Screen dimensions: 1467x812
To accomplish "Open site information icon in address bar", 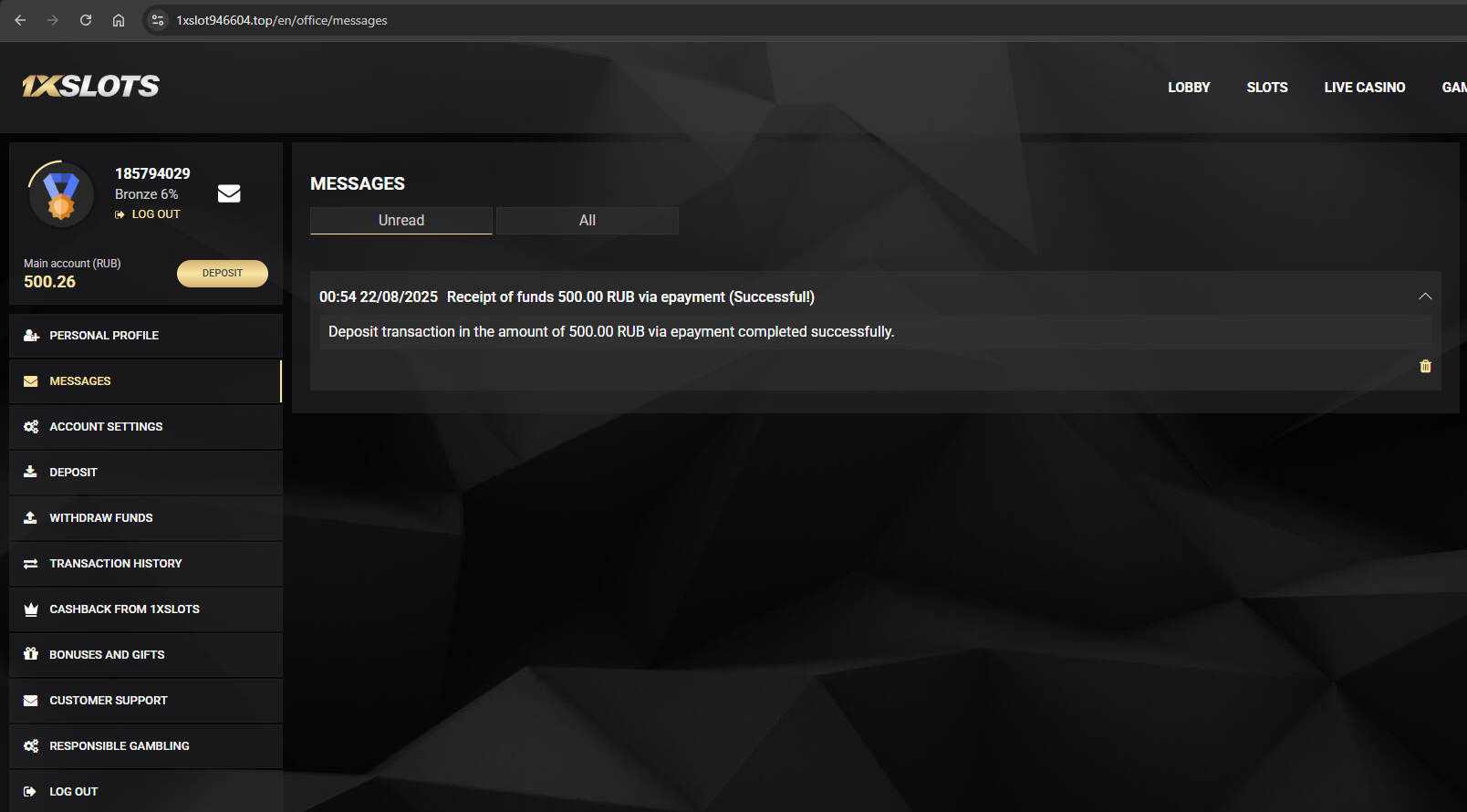I will click(x=158, y=20).
